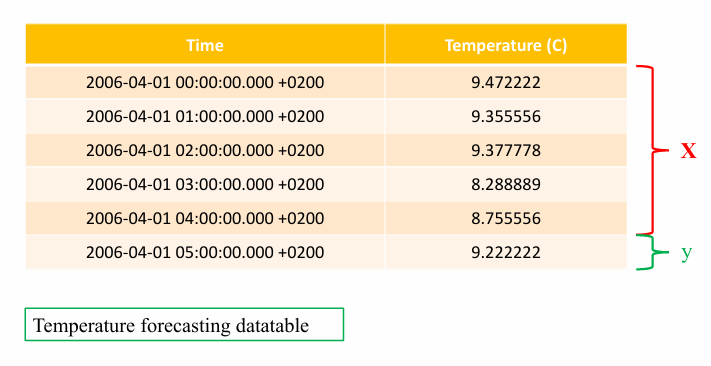This screenshot has height=366, width=711.
Task: Select the 01:00:00 time cell
Action: pyautogui.click(x=205, y=116)
